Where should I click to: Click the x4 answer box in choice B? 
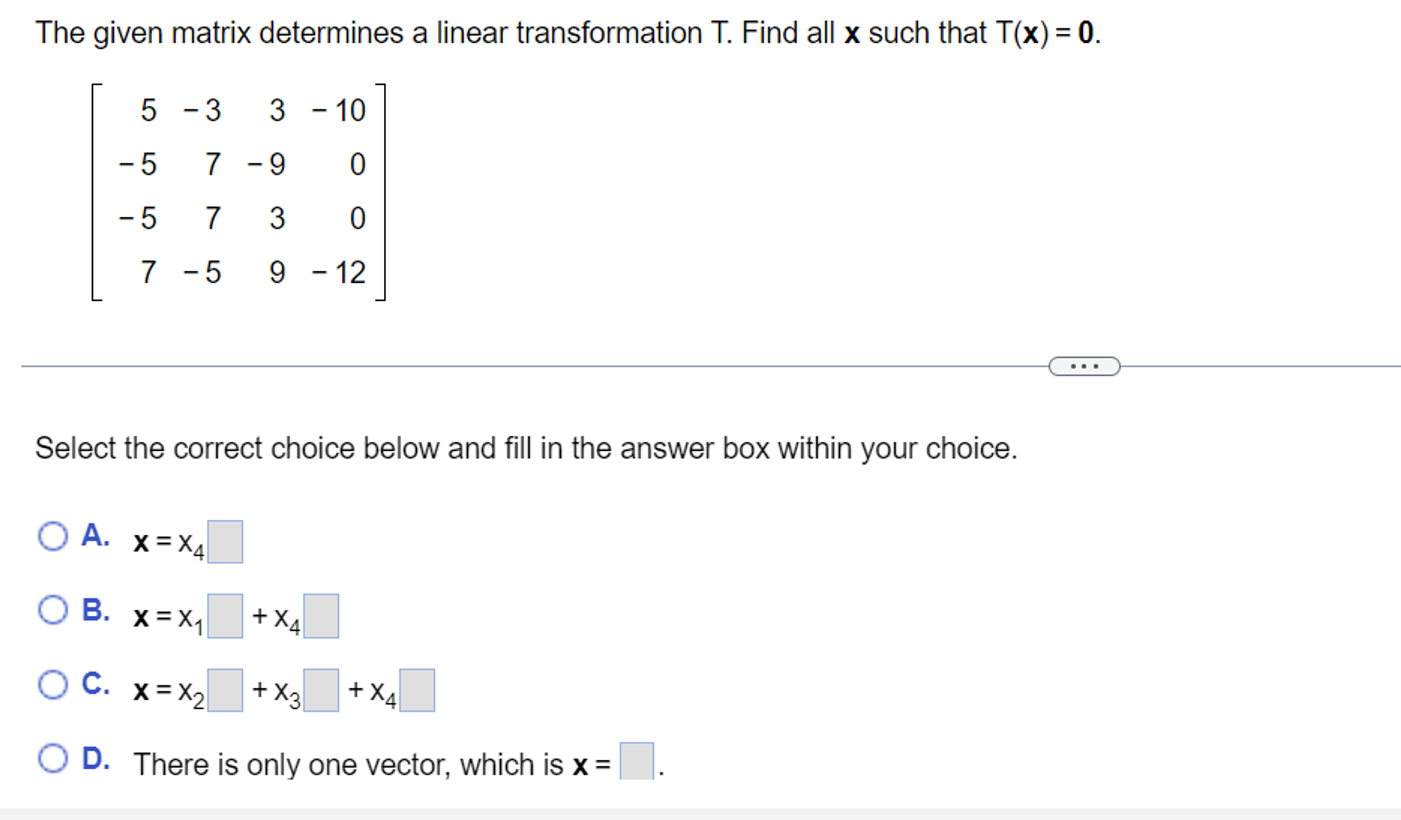pos(320,617)
